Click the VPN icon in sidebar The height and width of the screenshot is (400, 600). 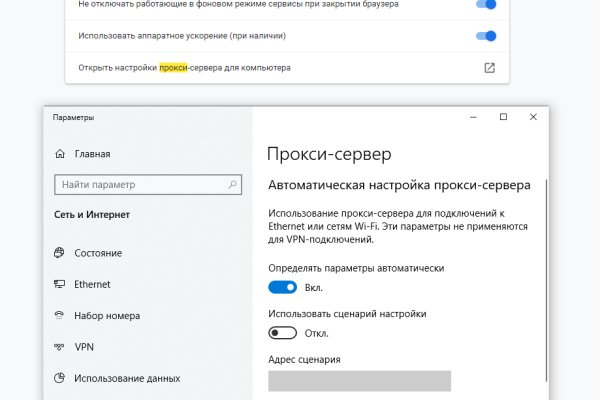pyautogui.click(x=59, y=346)
